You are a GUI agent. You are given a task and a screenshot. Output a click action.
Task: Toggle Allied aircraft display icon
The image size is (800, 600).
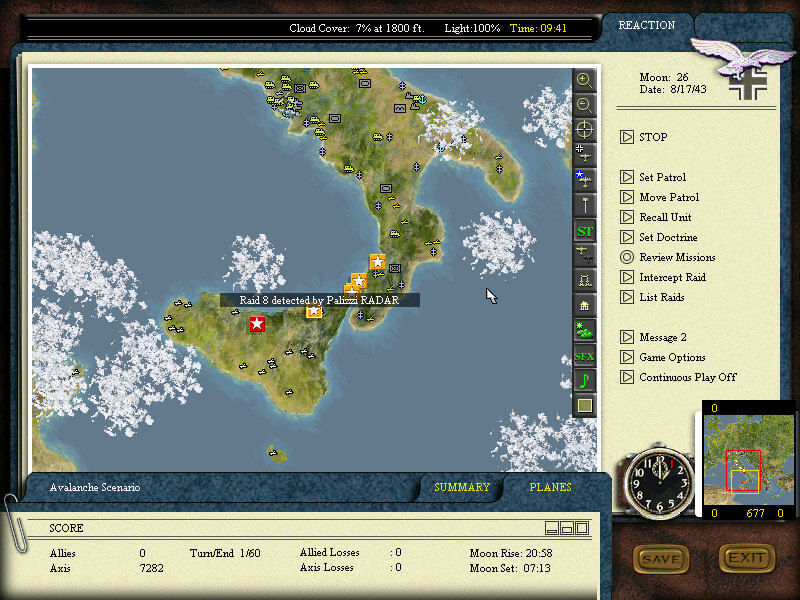click(584, 180)
